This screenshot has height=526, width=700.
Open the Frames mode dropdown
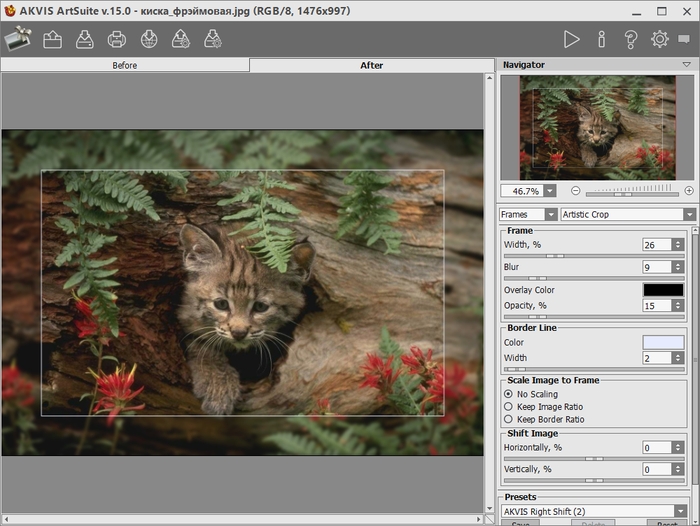pyautogui.click(x=551, y=215)
